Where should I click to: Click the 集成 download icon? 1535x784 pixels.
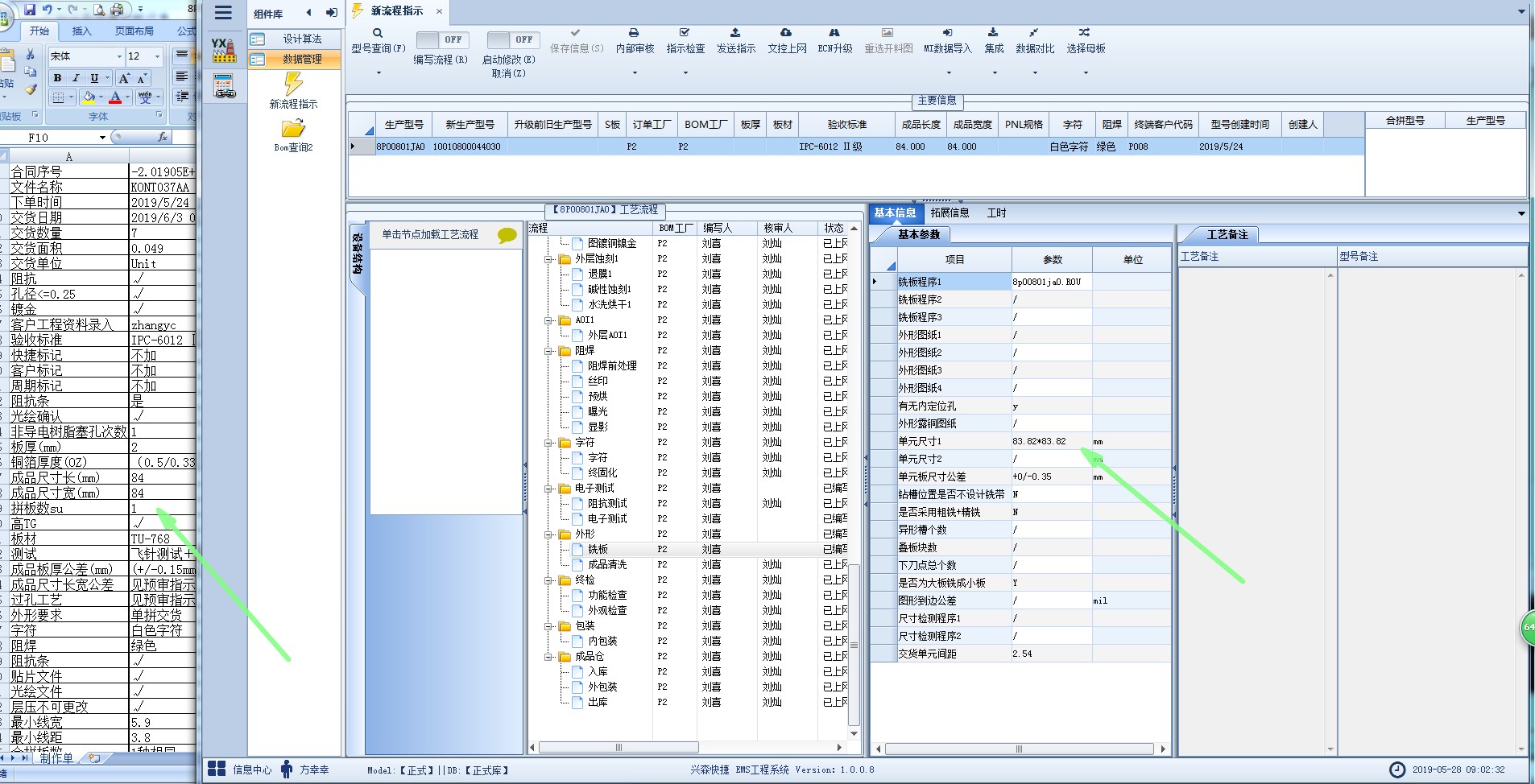coord(993,33)
